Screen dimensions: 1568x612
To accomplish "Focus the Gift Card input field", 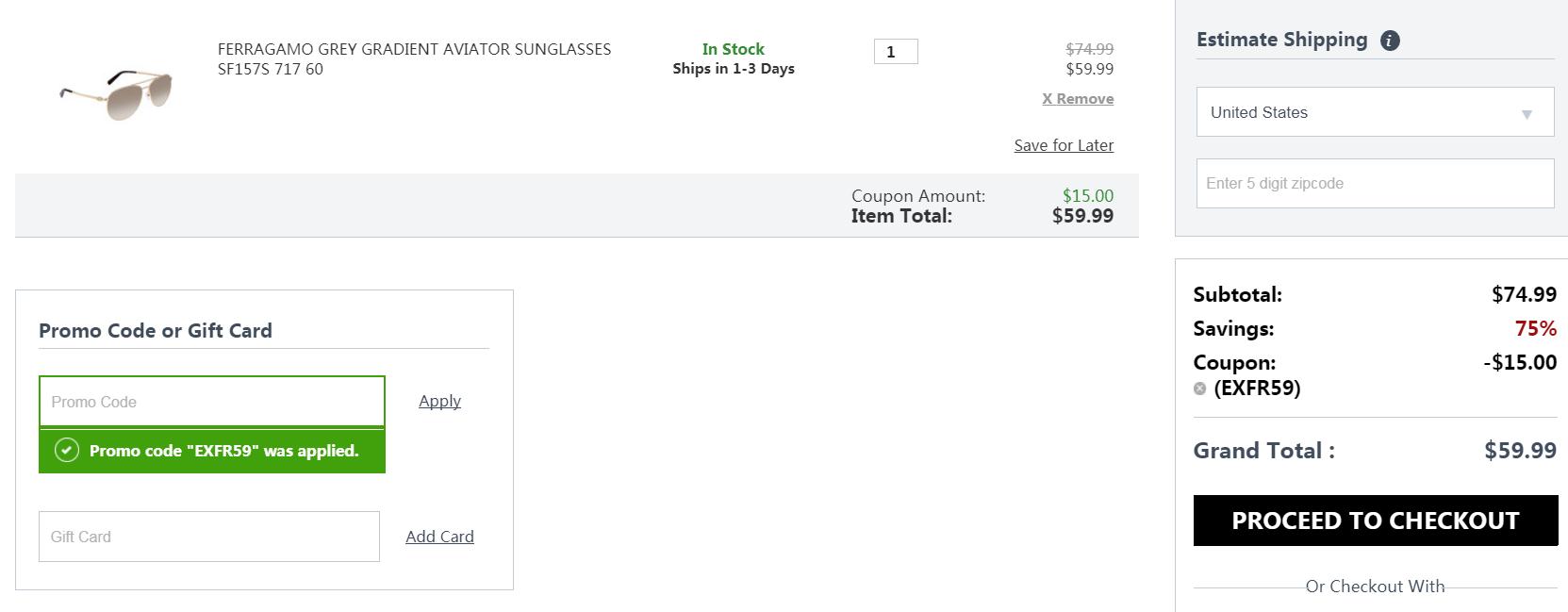I will coord(209,537).
